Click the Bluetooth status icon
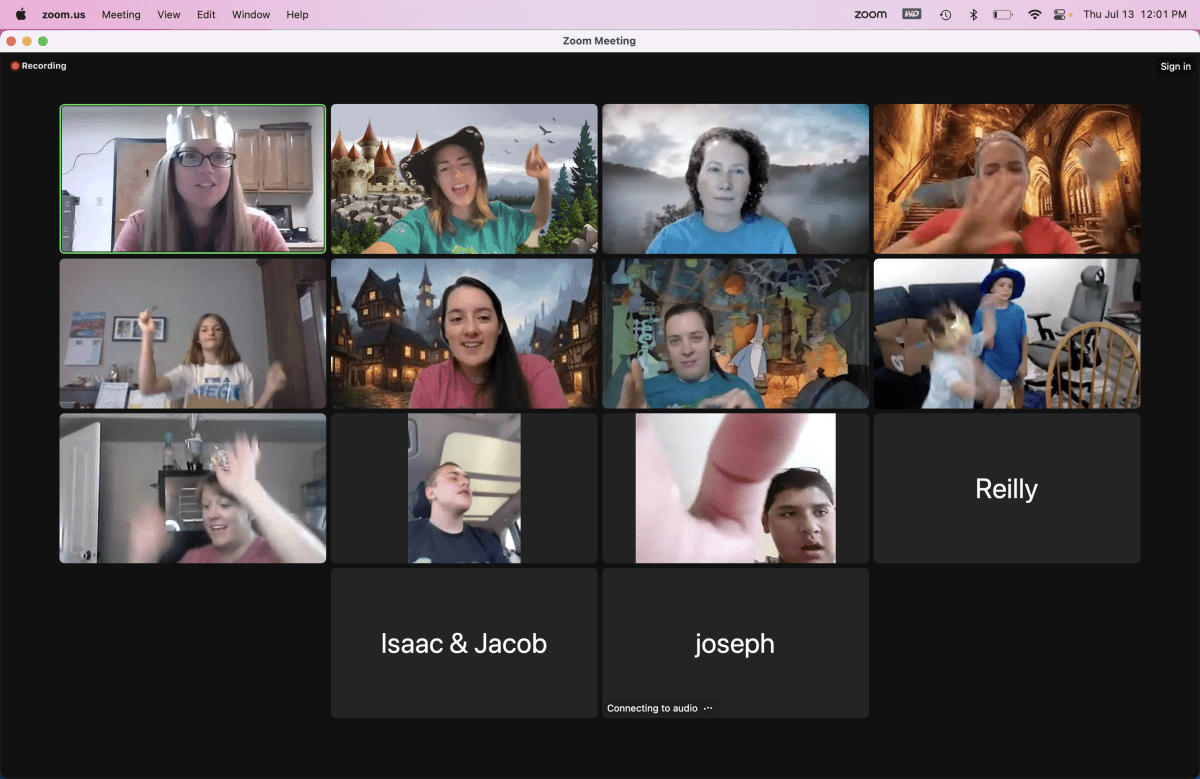 [x=973, y=15]
